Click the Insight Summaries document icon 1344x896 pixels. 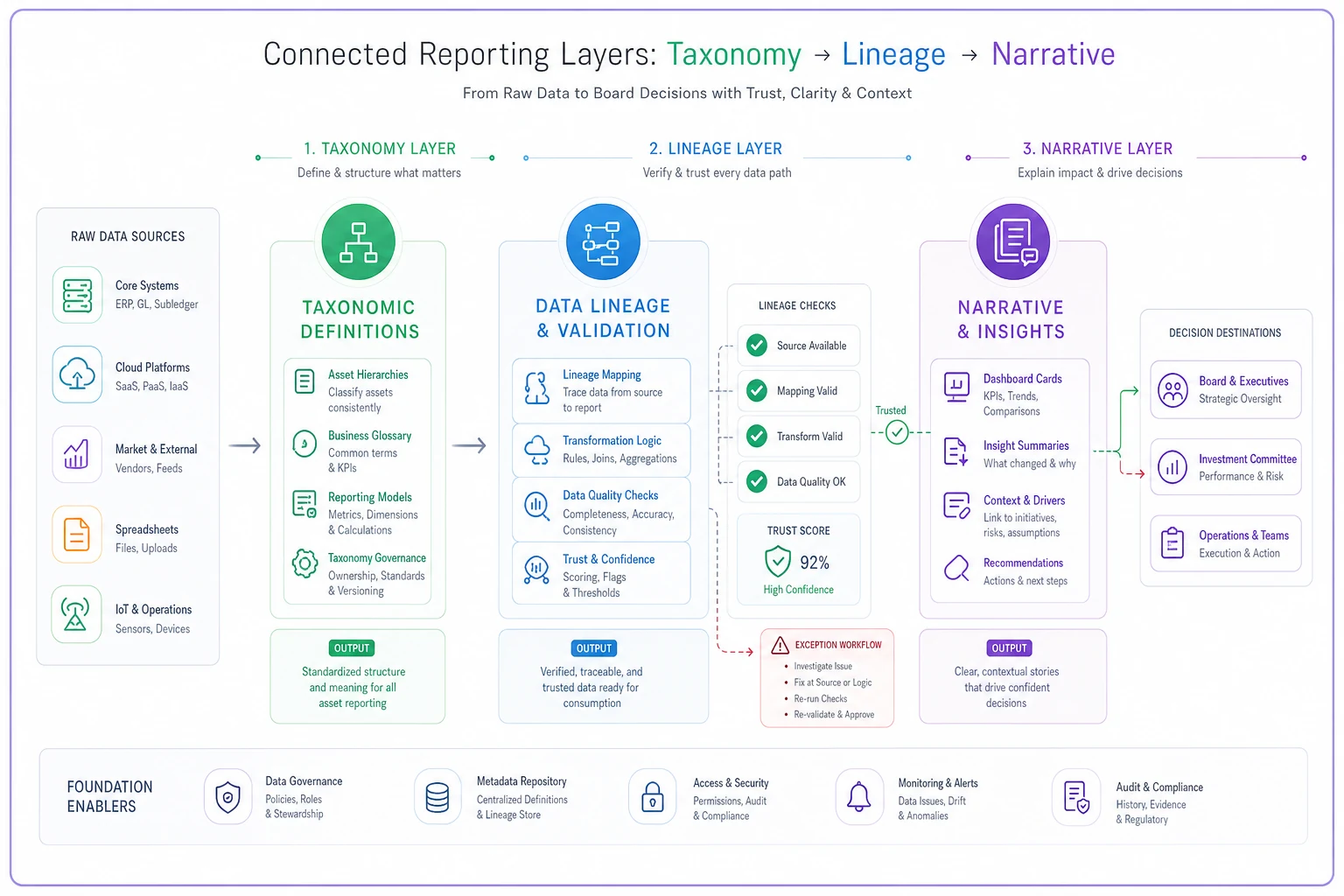pyautogui.click(x=956, y=451)
